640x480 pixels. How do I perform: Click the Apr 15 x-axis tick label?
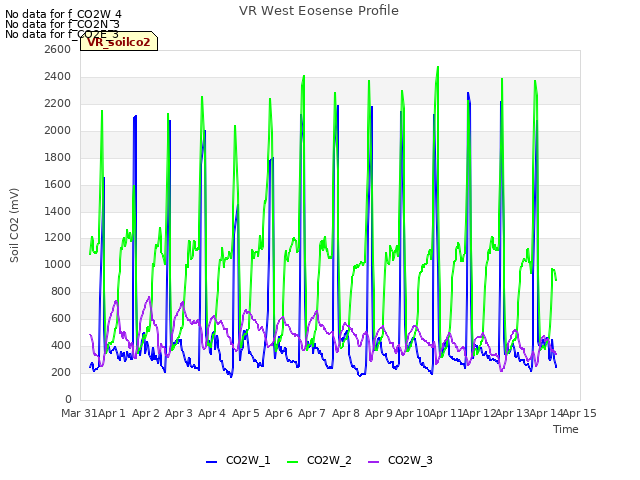[580, 413]
